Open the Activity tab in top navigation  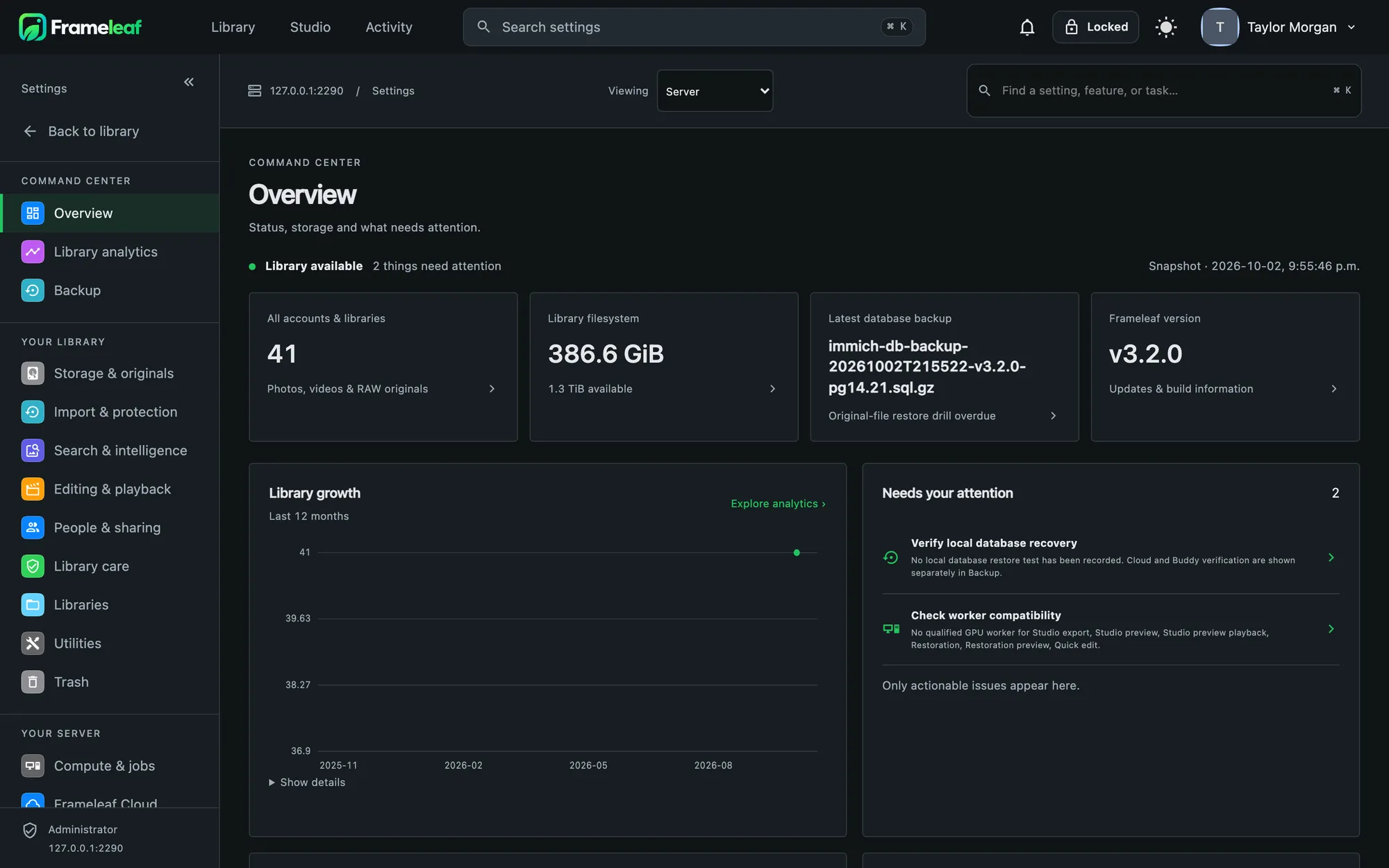pyautogui.click(x=389, y=27)
